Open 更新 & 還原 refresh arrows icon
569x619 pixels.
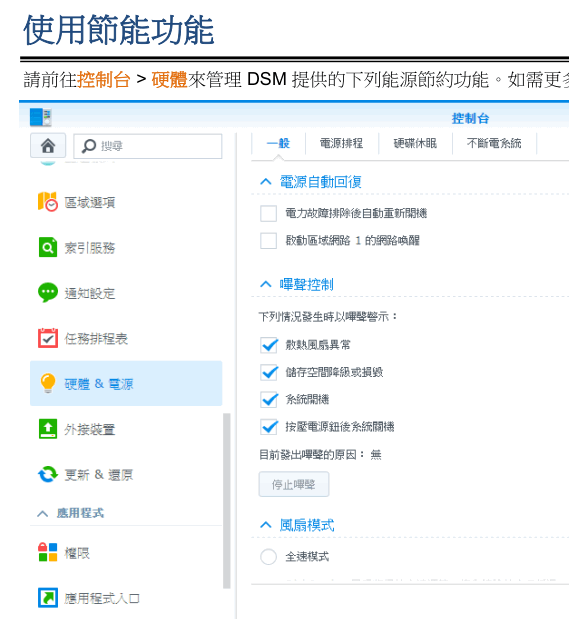click(x=48, y=474)
